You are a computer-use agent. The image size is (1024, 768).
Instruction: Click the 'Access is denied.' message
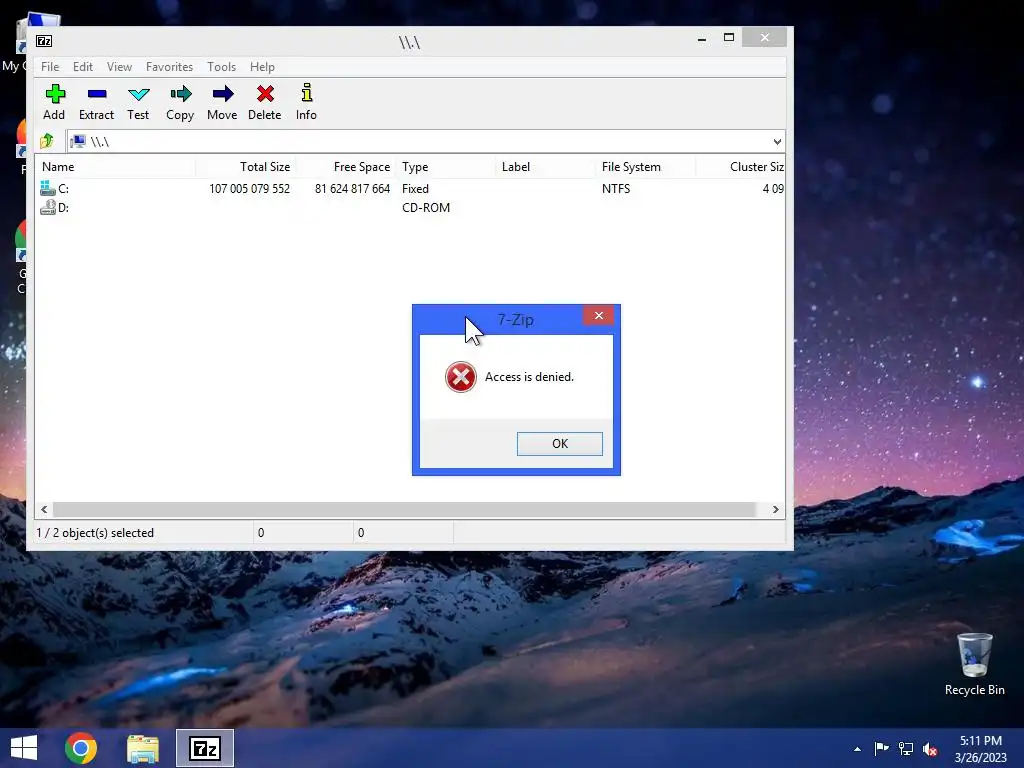click(x=530, y=377)
